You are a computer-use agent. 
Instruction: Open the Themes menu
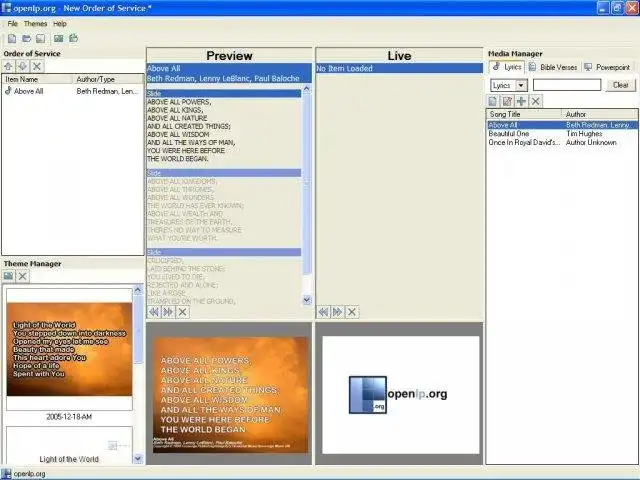pyautogui.click(x=36, y=24)
